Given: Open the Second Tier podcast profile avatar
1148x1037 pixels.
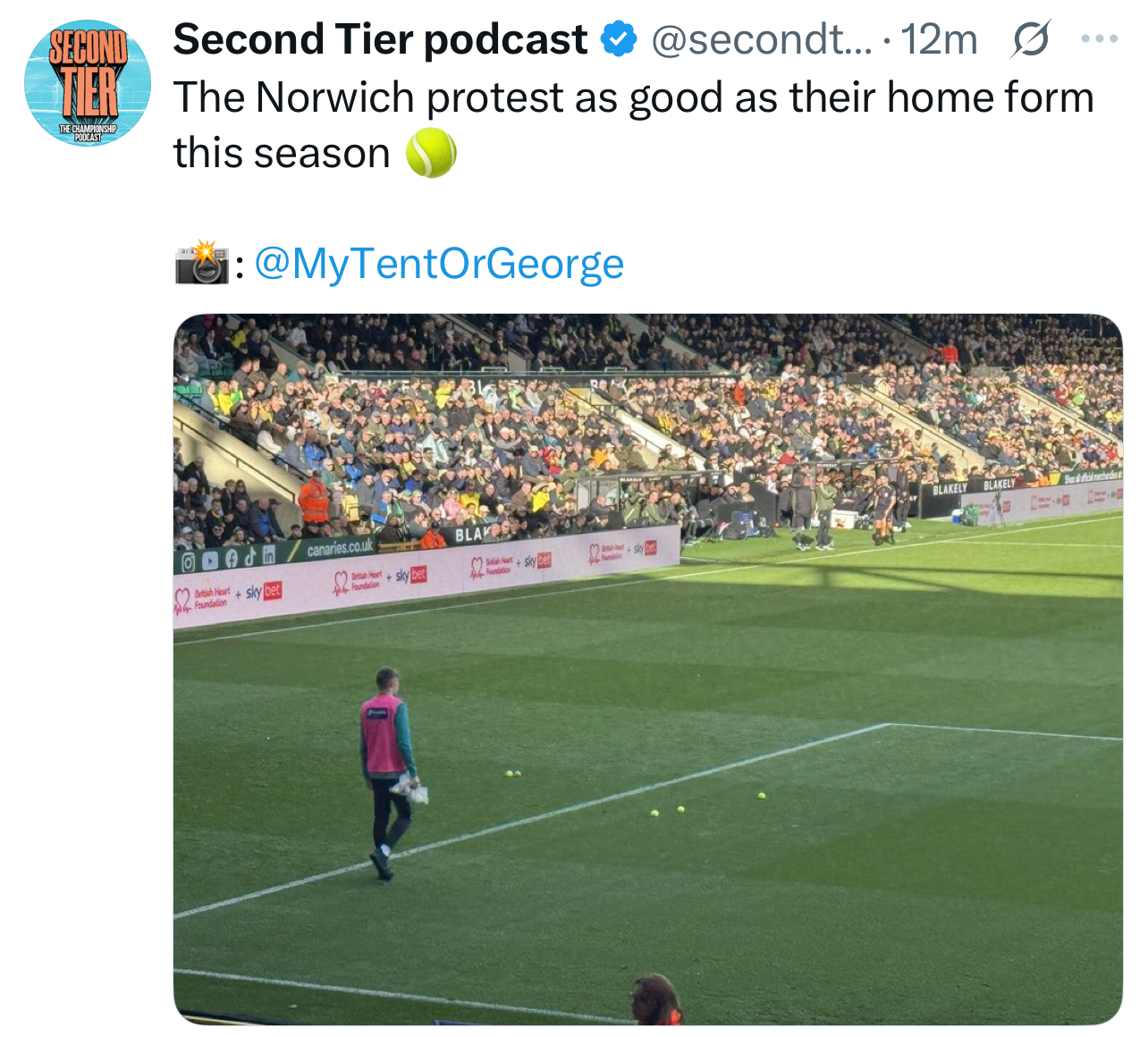Looking at the screenshot, I should click(x=88, y=82).
